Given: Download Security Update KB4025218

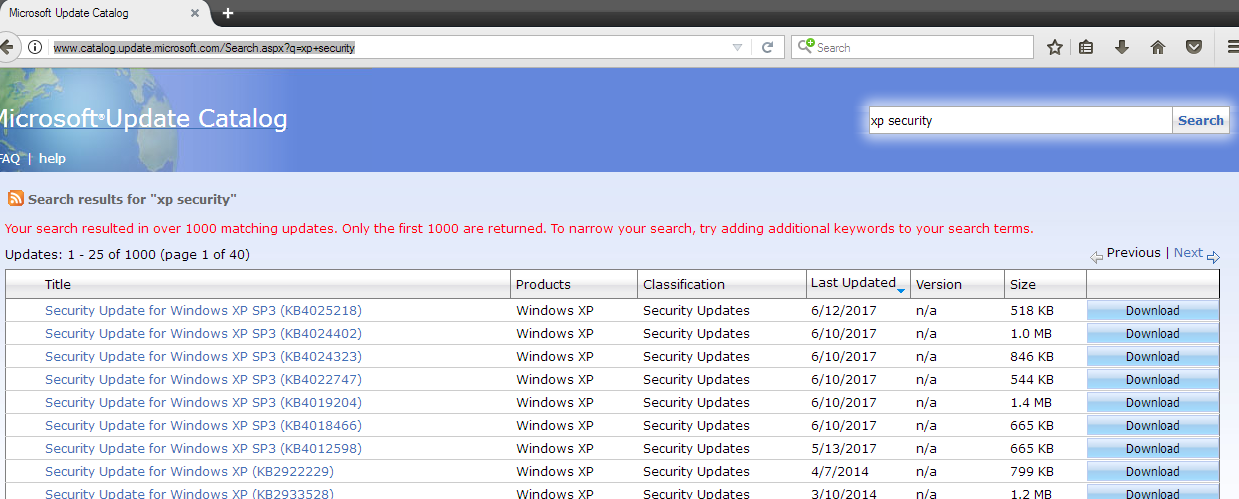Looking at the screenshot, I should point(1152,311).
